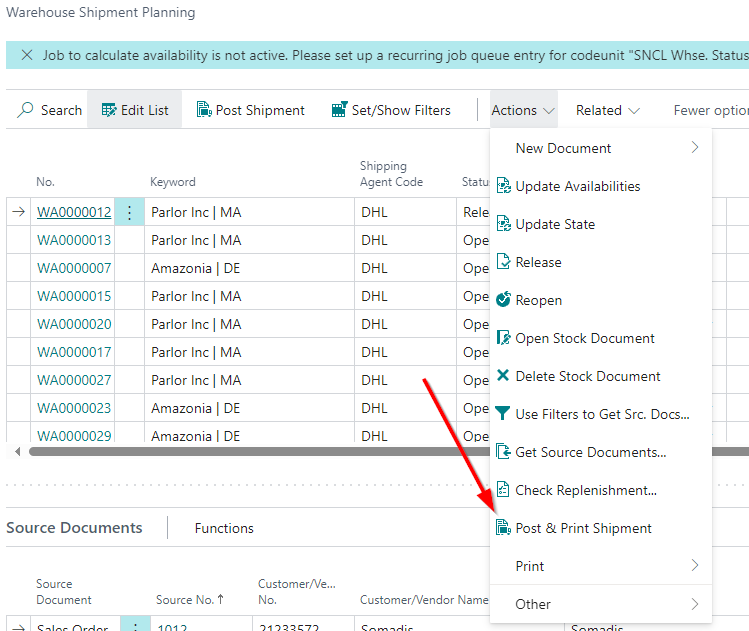Expand the Other submenu
Image resolution: width=749 pixels, height=631 pixels.
pyautogui.click(x=600, y=604)
